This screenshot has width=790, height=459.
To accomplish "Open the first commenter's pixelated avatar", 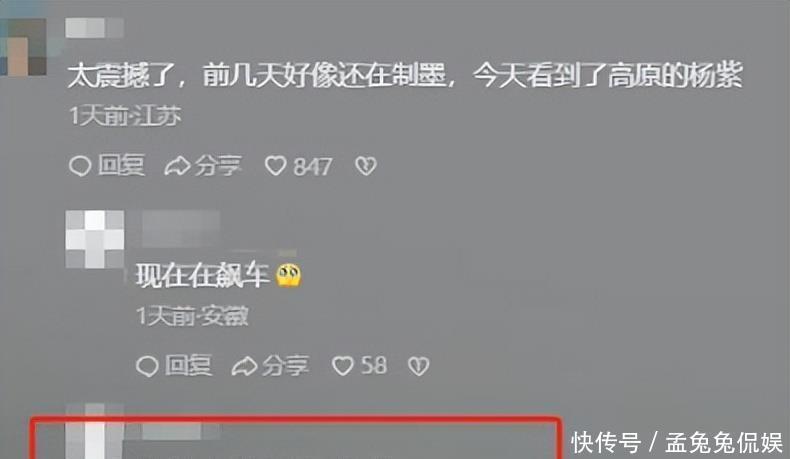I will [x=24, y=47].
